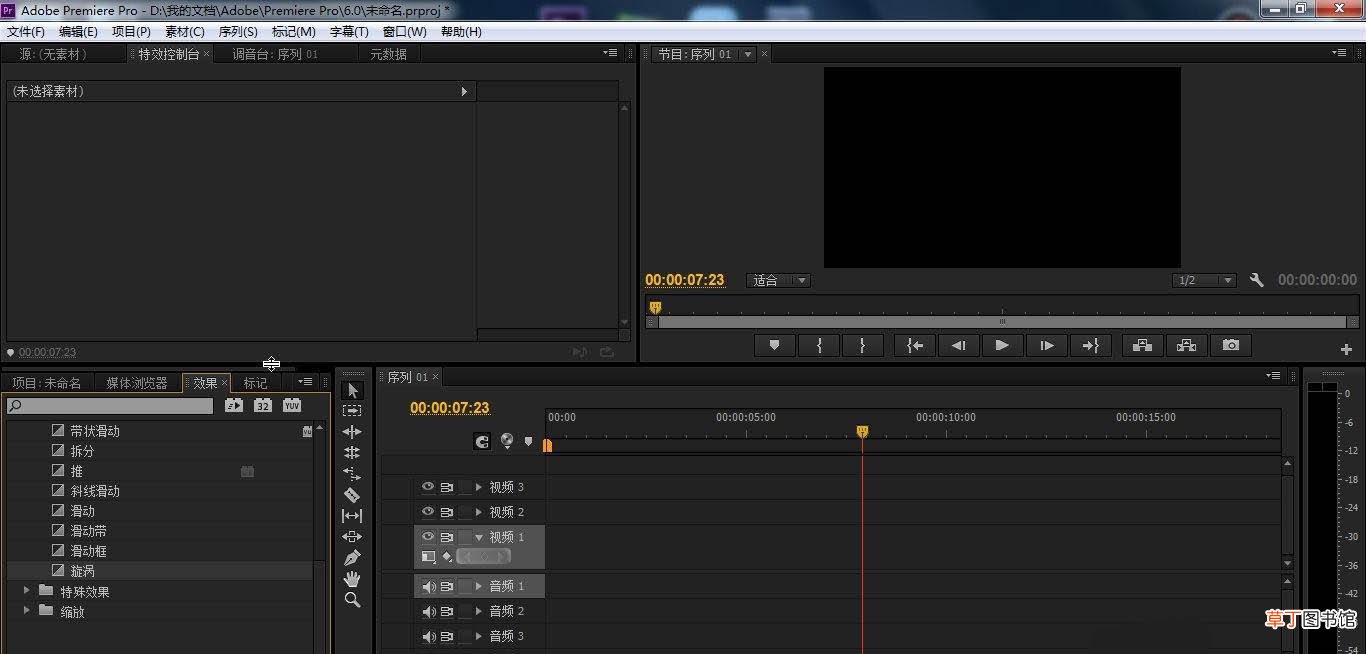Hide the 视频 2 track

coord(428,512)
